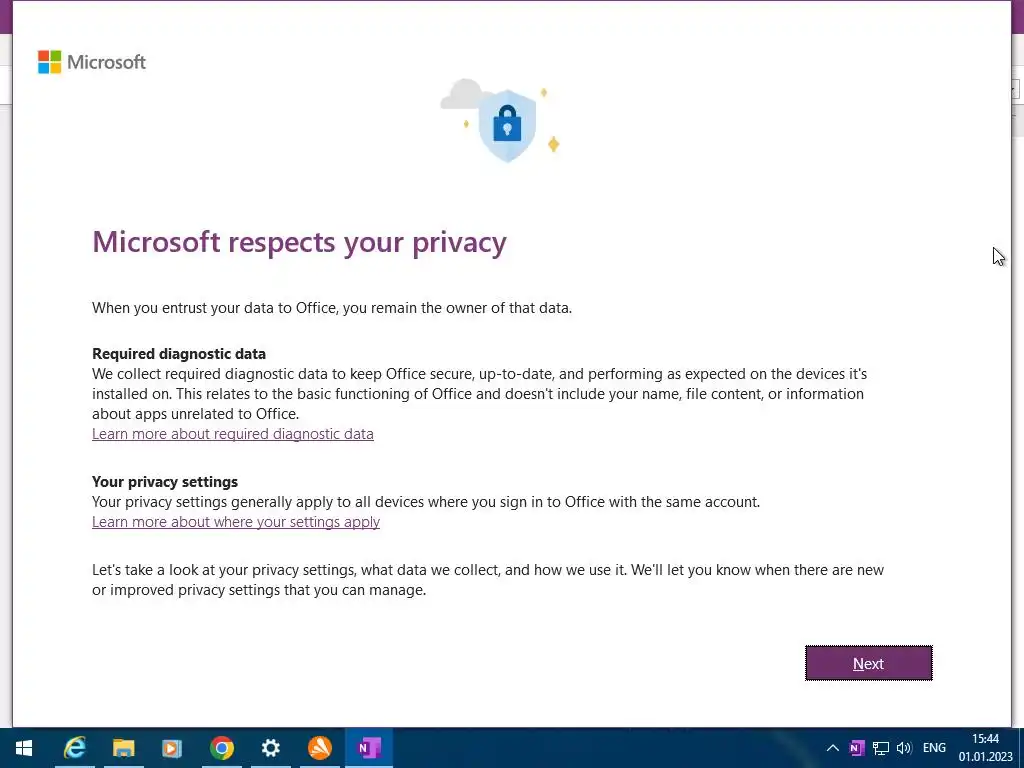Open network status in system tray

(881, 748)
